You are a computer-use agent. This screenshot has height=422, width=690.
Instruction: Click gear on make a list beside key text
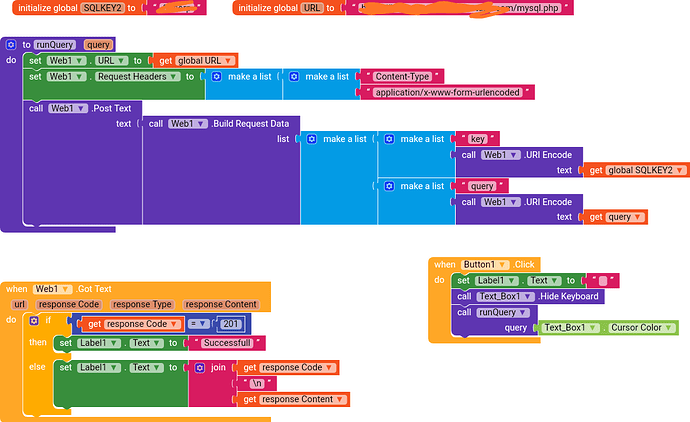click(388, 139)
